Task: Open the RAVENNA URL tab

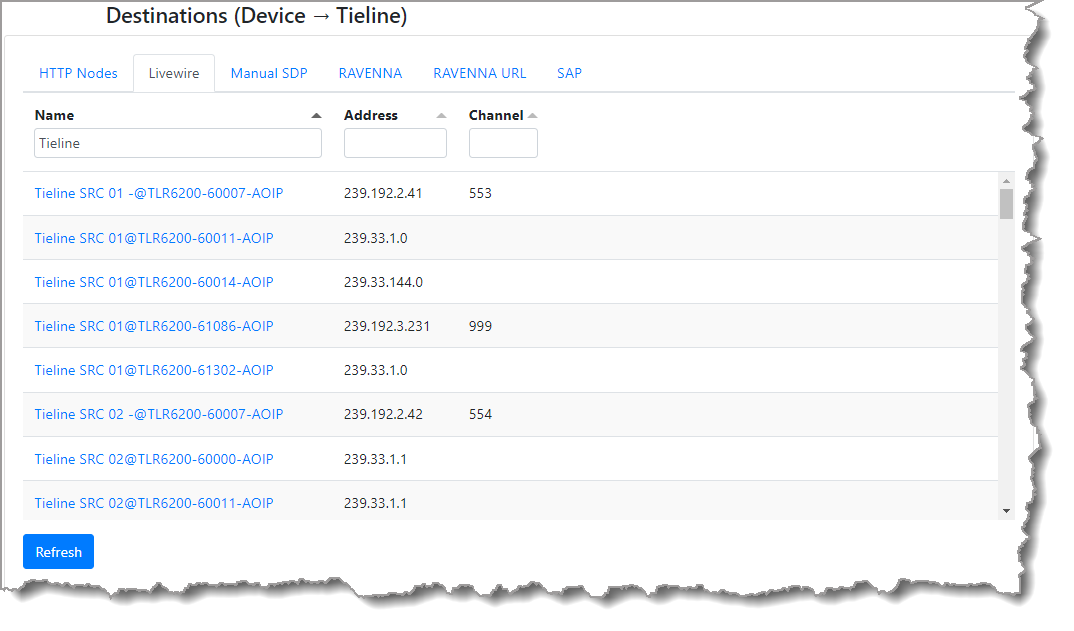Action: pyautogui.click(x=479, y=73)
